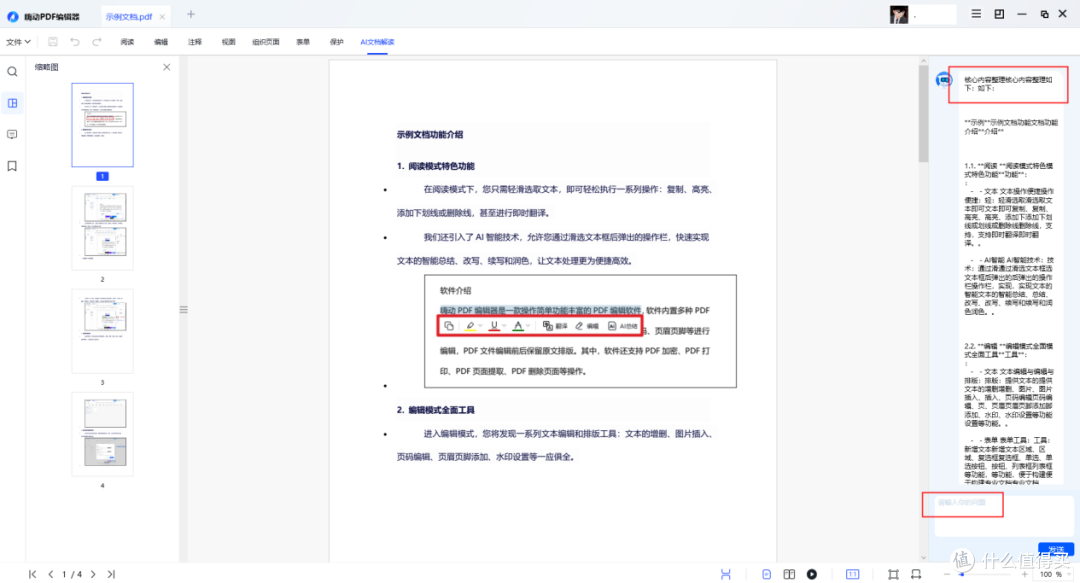Jump to the last page
The width and height of the screenshot is (1080, 583).
coord(111,574)
